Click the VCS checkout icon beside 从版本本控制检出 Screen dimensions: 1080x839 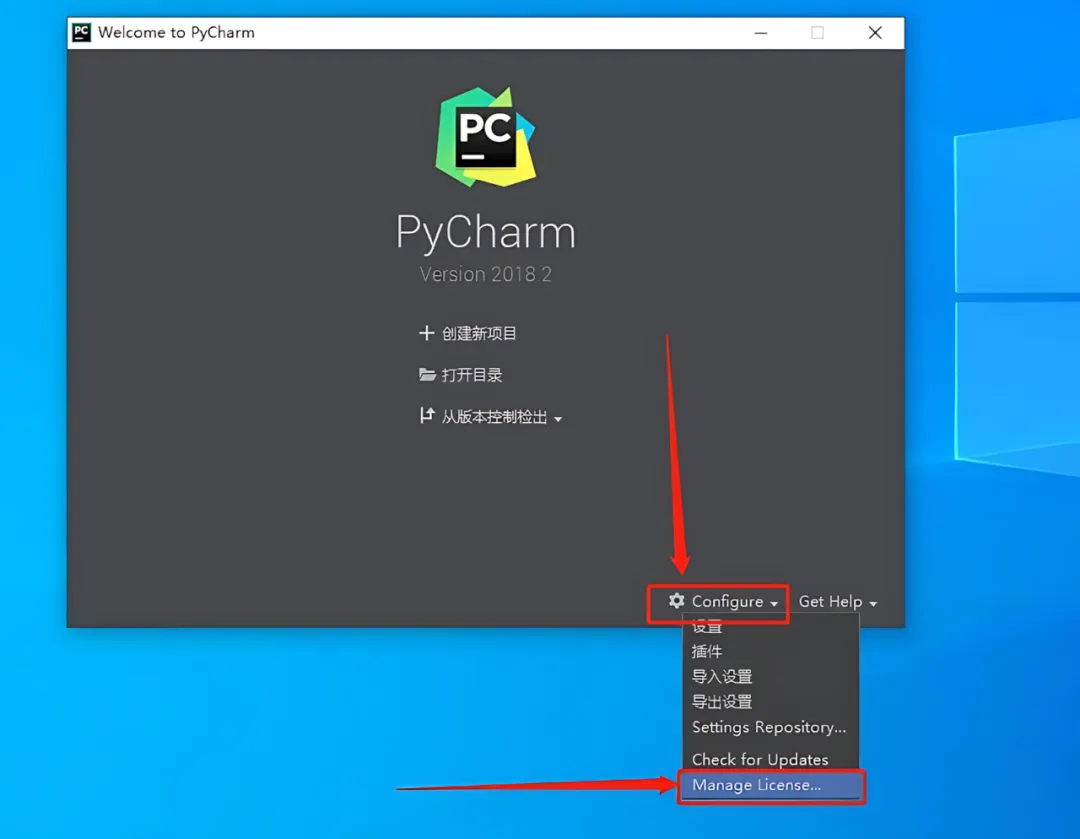click(x=427, y=415)
